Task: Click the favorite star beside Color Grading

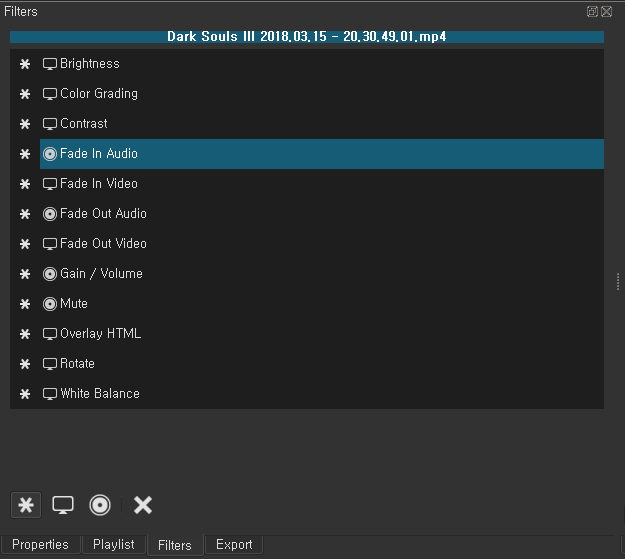Action: (x=25, y=94)
